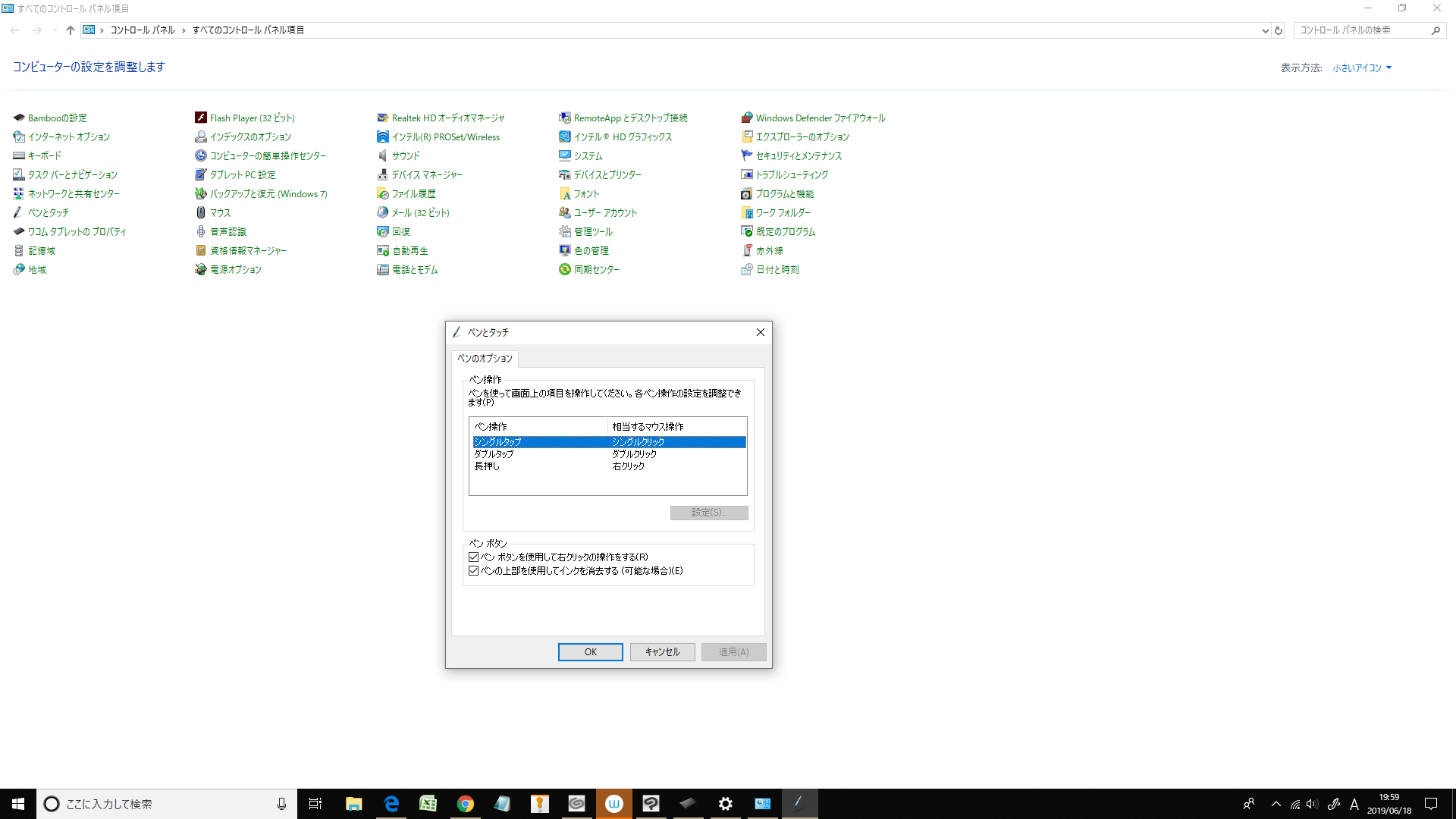This screenshot has width=1456, height=819.
Task: Toggle pen button right-click checkbox
Action: [x=474, y=557]
